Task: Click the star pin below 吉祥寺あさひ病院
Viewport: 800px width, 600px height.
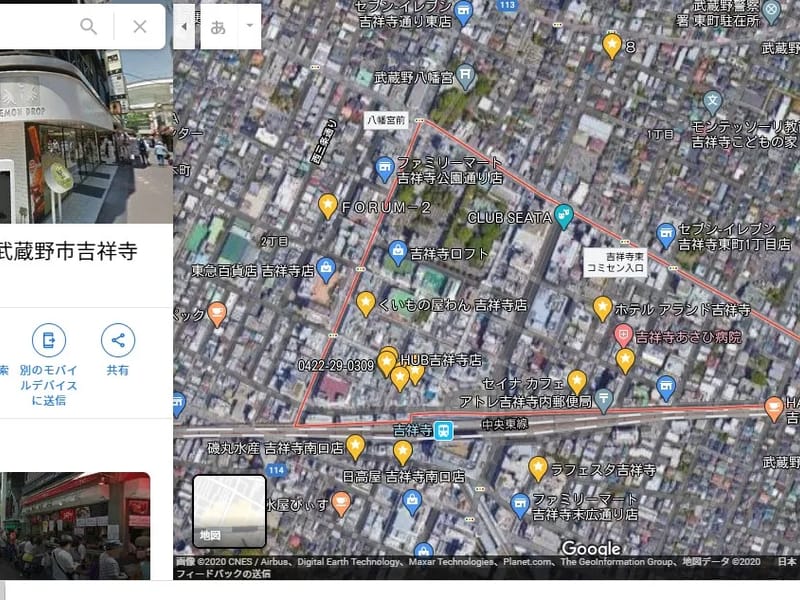Action: 625,361
